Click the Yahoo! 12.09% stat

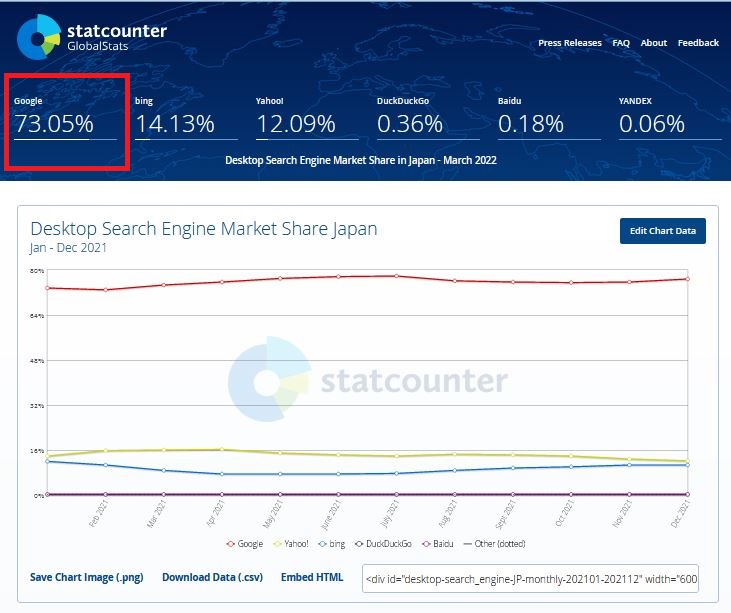[x=307, y=117]
